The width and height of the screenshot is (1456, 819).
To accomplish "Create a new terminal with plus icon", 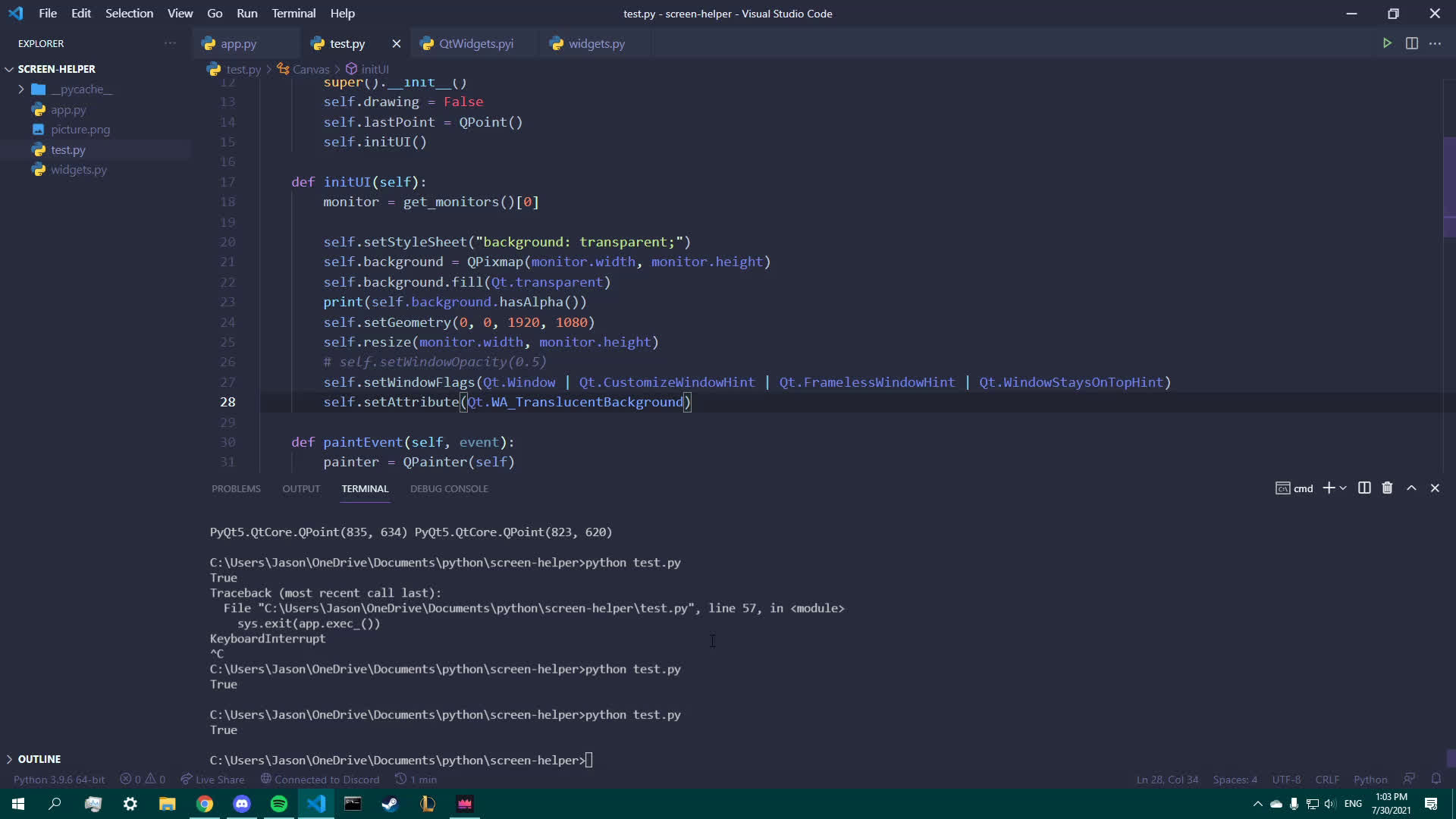I will [1329, 488].
